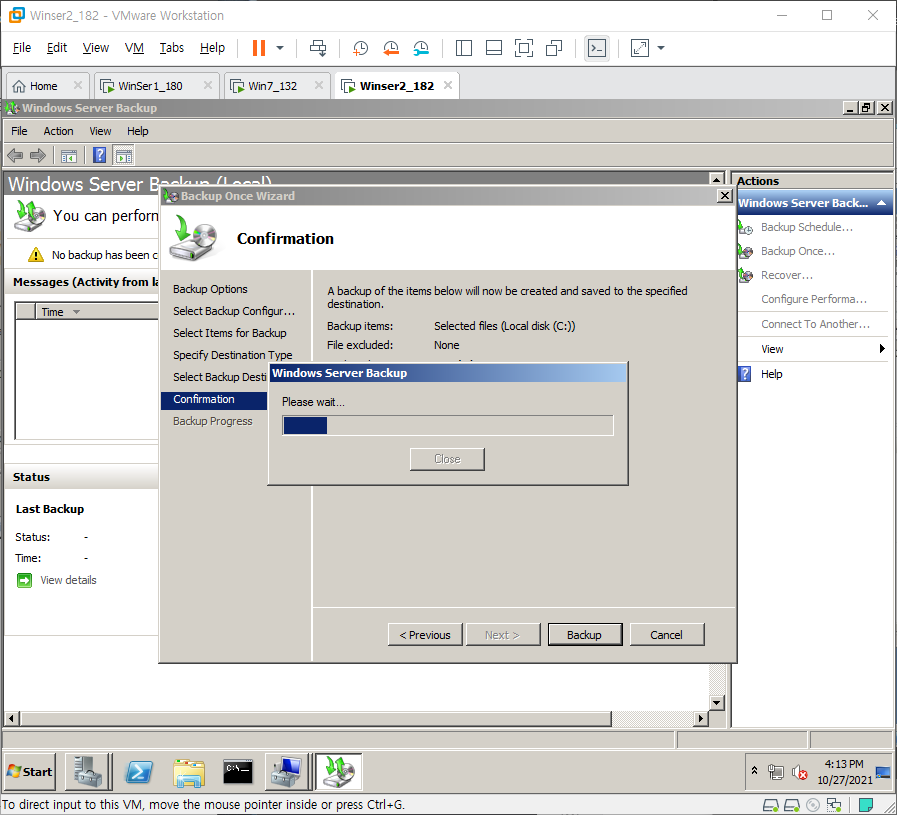Open Windows Explorer from taskbar
The image size is (897, 815).
tap(189, 772)
